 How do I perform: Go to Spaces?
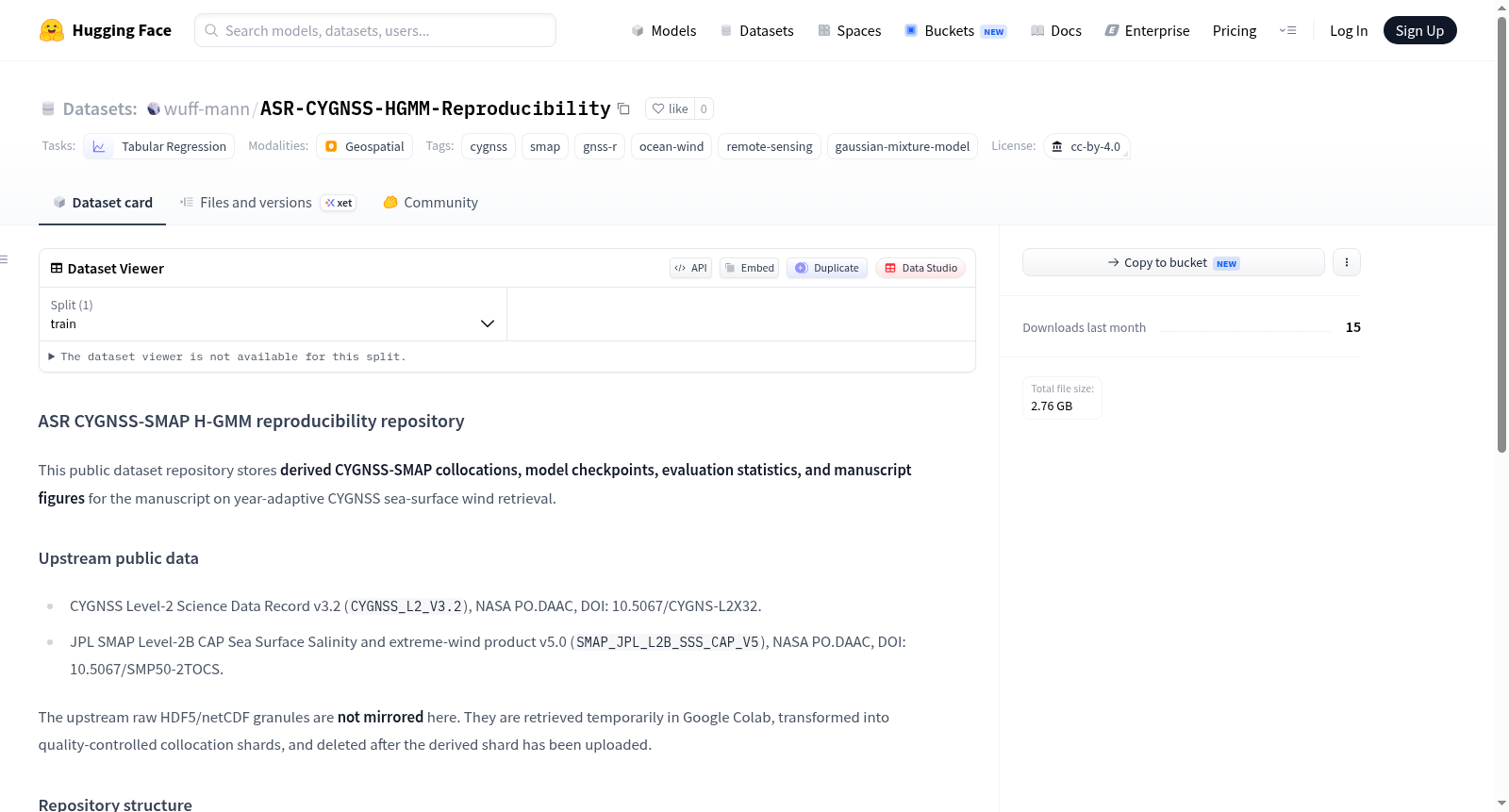(x=850, y=30)
